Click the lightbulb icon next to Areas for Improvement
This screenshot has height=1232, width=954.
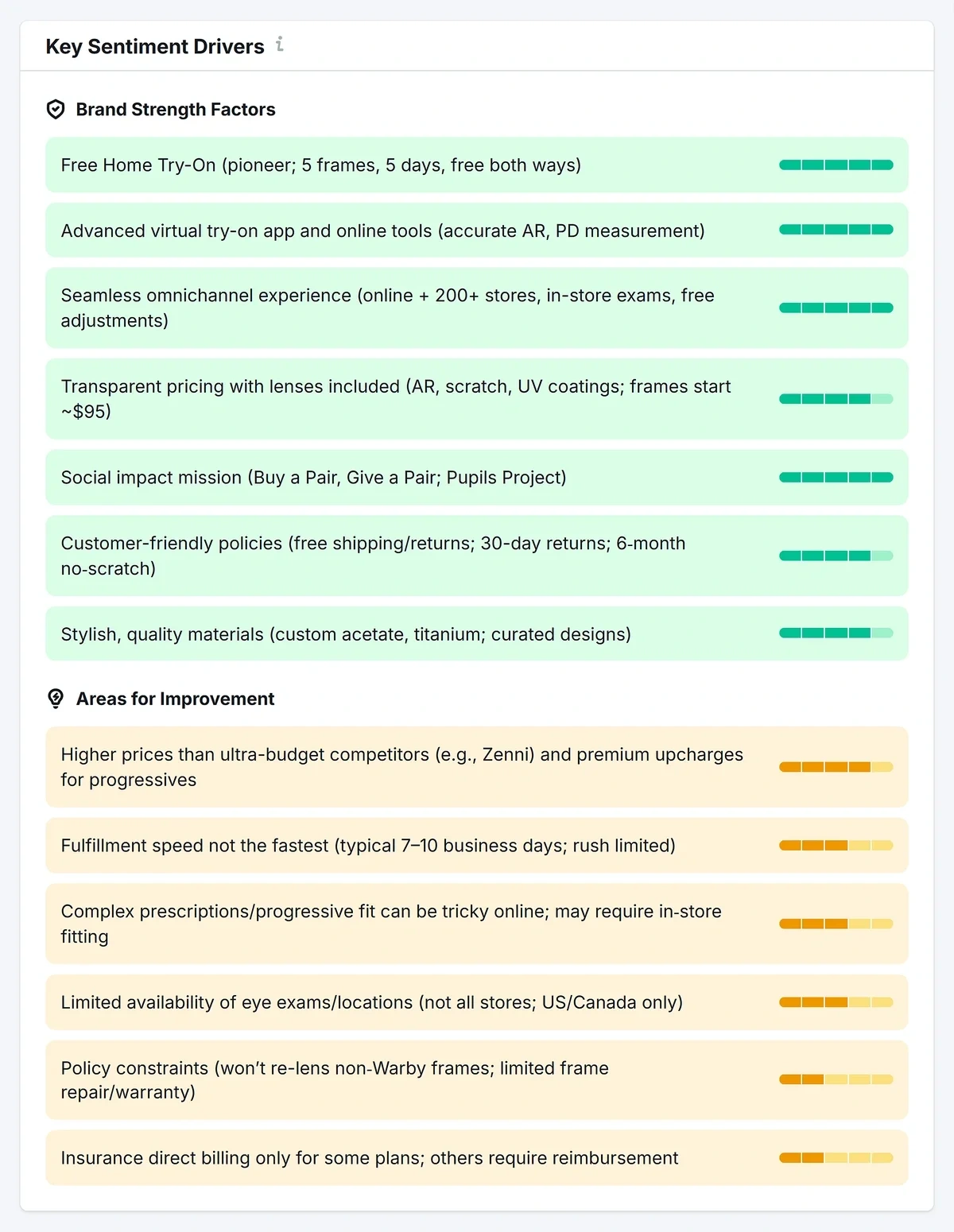click(x=56, y=699)
